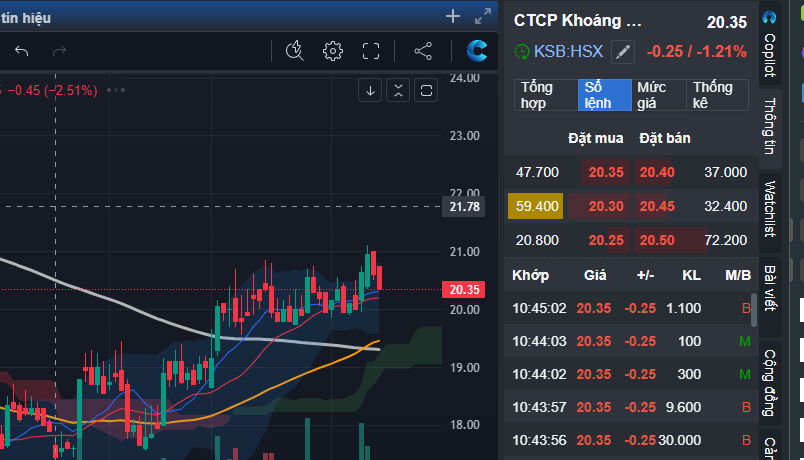Click the green clock icon beside KSB:HSX
The width and height of the screenshot is (804, 460).
point(521,52)
